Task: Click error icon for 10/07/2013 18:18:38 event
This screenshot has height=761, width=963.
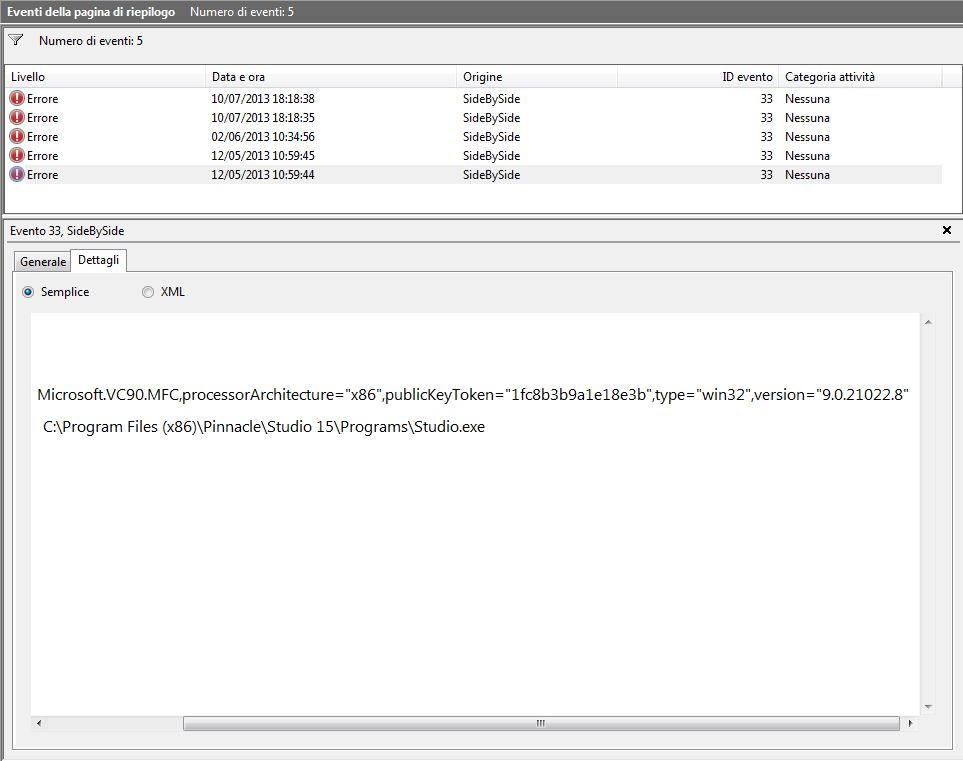Action: pos(17,98)
